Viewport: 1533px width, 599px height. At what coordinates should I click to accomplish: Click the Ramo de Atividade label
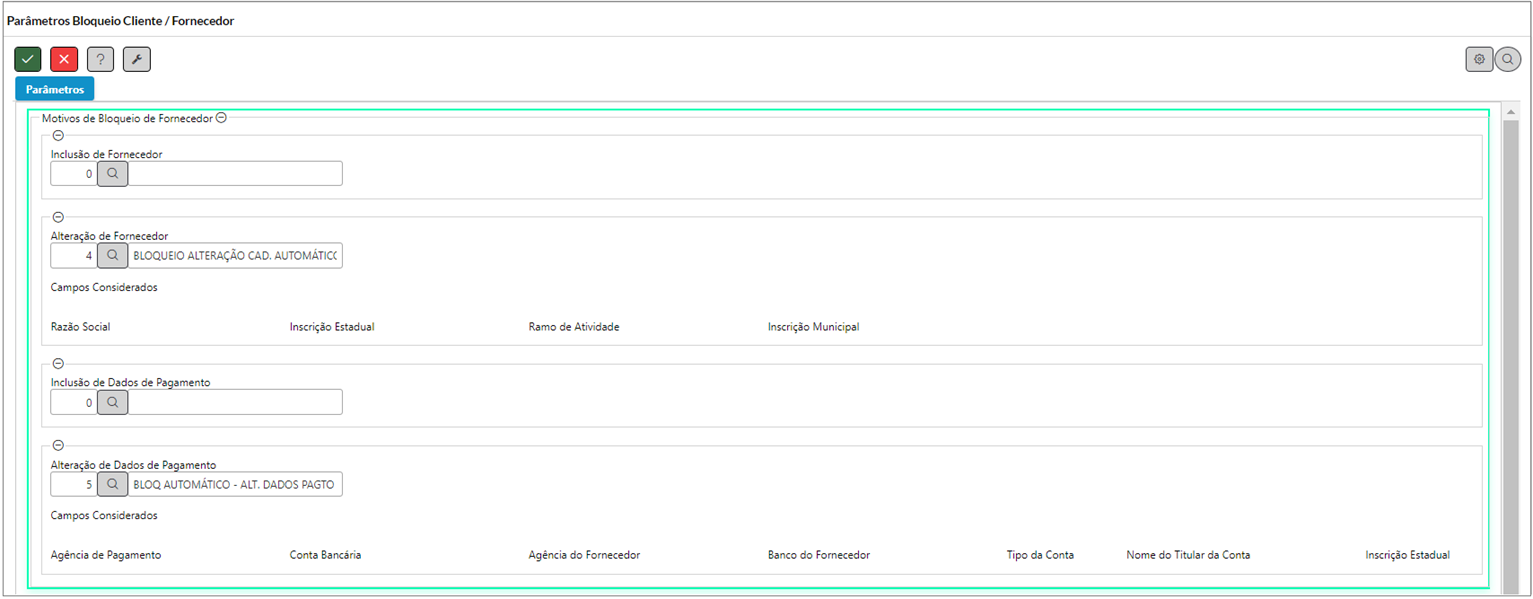coord(574,327)
